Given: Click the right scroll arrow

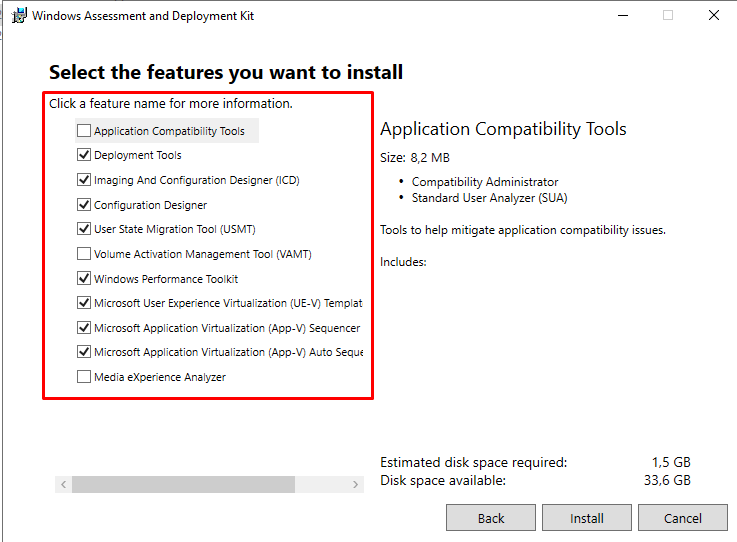Looking at the screenshot, I should point(355,484).
